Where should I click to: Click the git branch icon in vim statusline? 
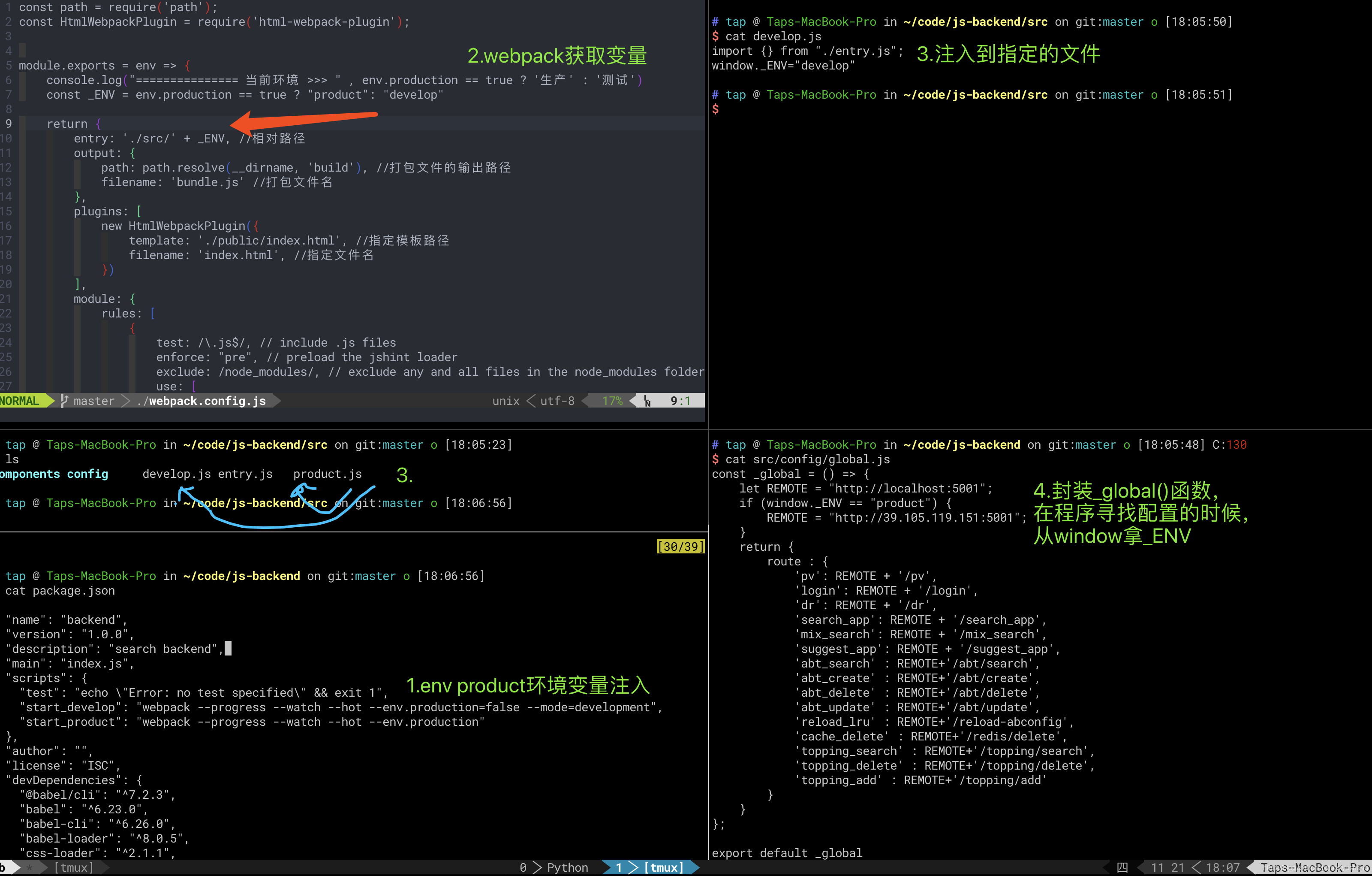tap(64, 401)
